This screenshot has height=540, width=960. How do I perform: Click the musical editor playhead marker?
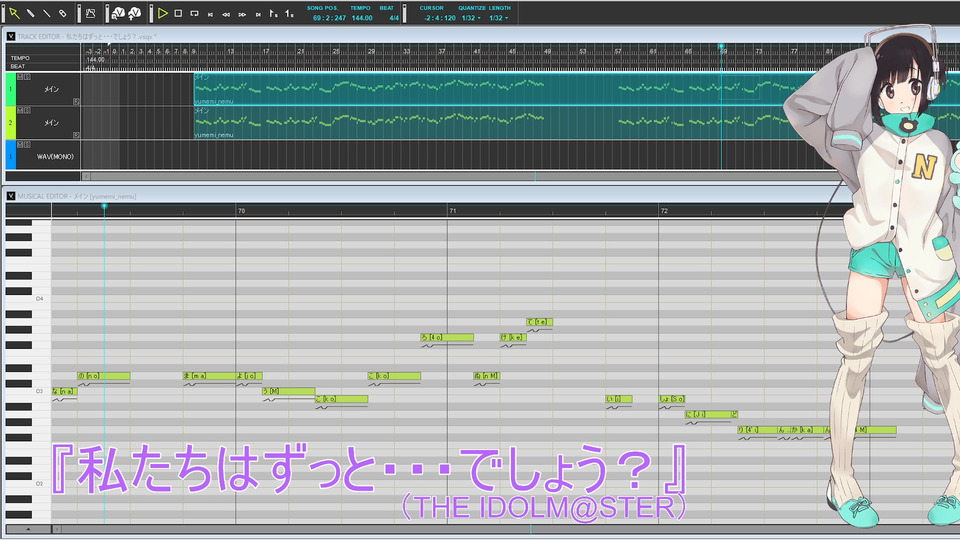(104, 206)
